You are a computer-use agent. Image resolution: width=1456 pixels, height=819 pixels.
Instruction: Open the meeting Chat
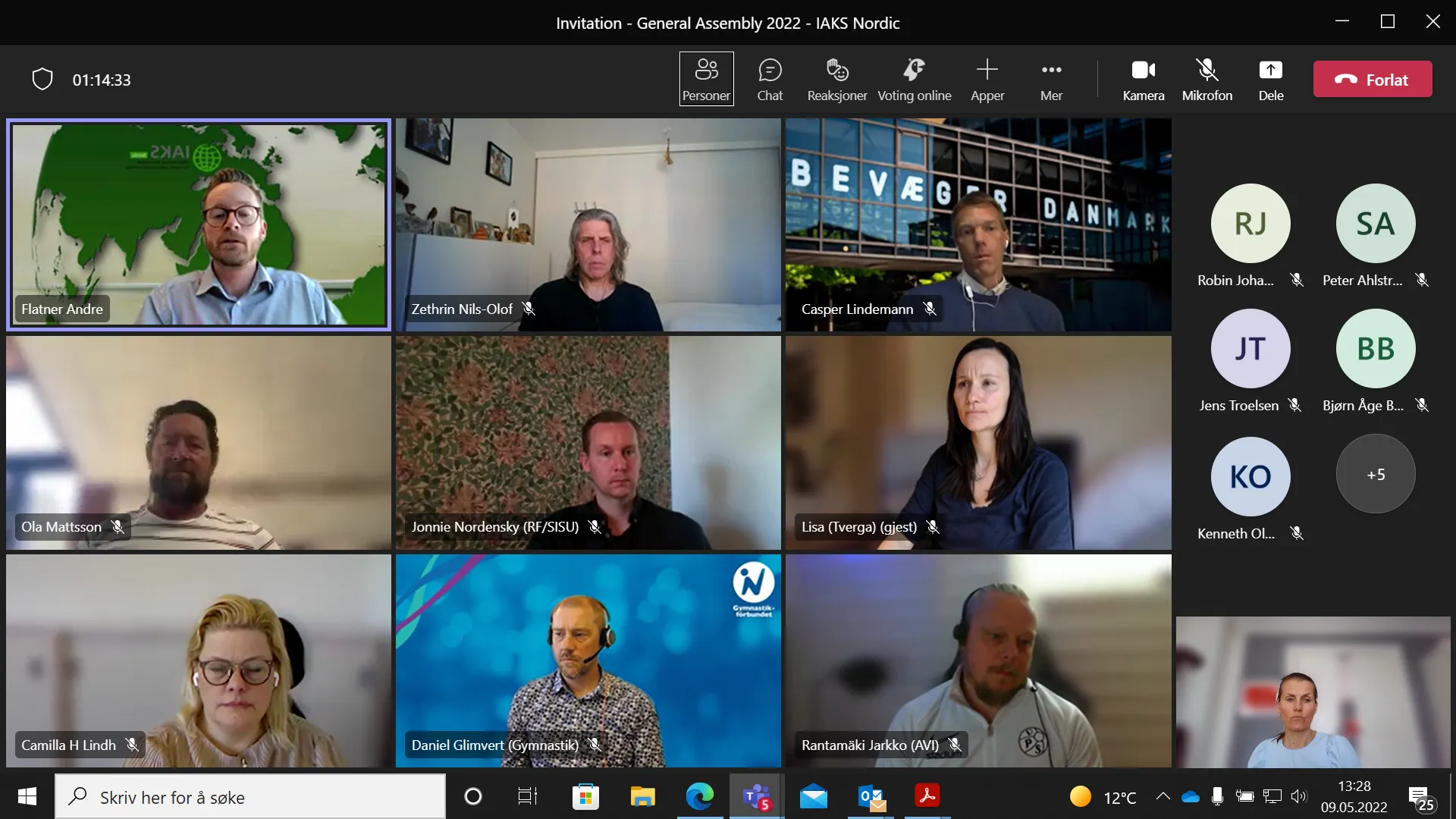tap(770, 79)
